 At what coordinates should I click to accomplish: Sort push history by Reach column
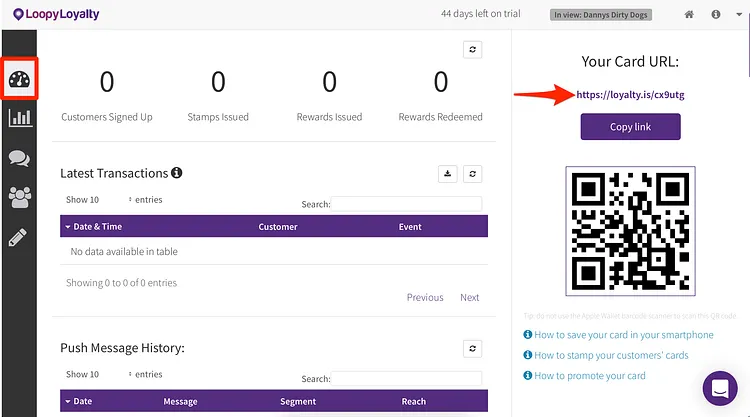coord(413,402)
